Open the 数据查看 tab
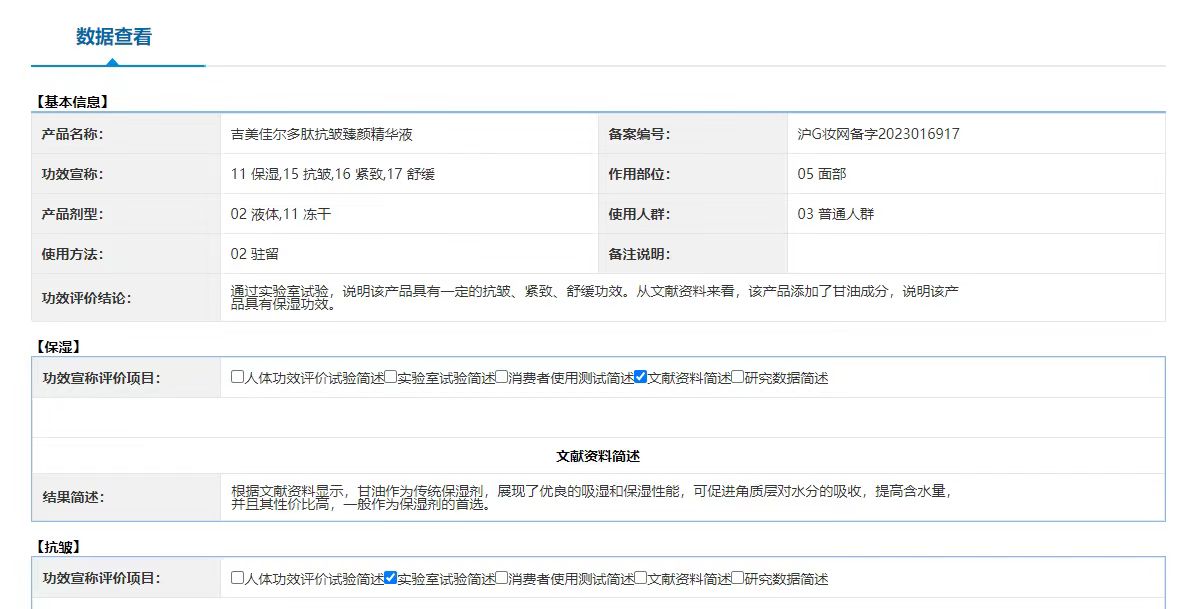 [114, 37]
